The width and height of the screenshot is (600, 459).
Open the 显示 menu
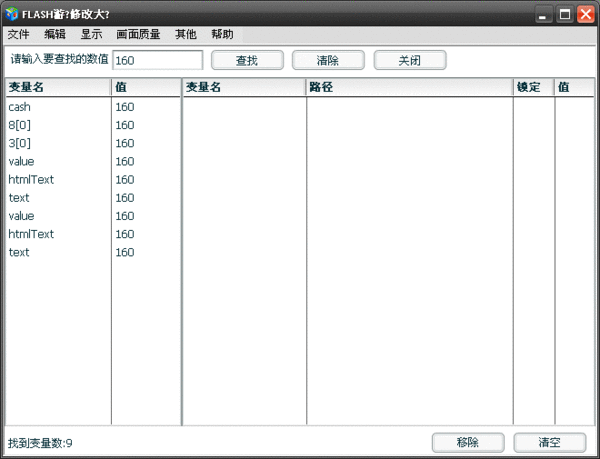tap(91, 34)
